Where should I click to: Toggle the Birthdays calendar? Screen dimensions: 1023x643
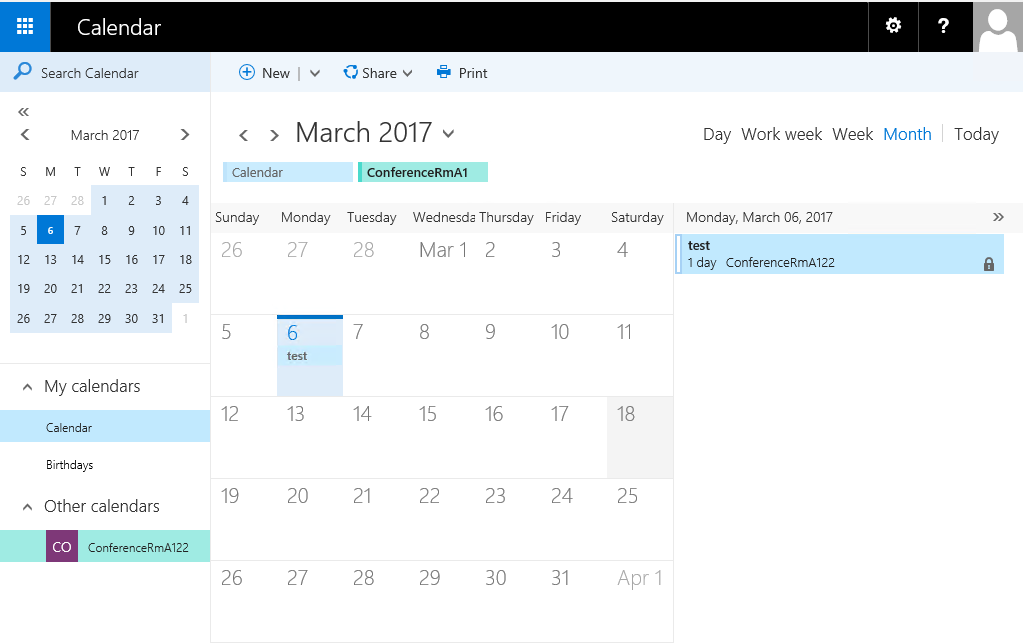tap(69, 465)
